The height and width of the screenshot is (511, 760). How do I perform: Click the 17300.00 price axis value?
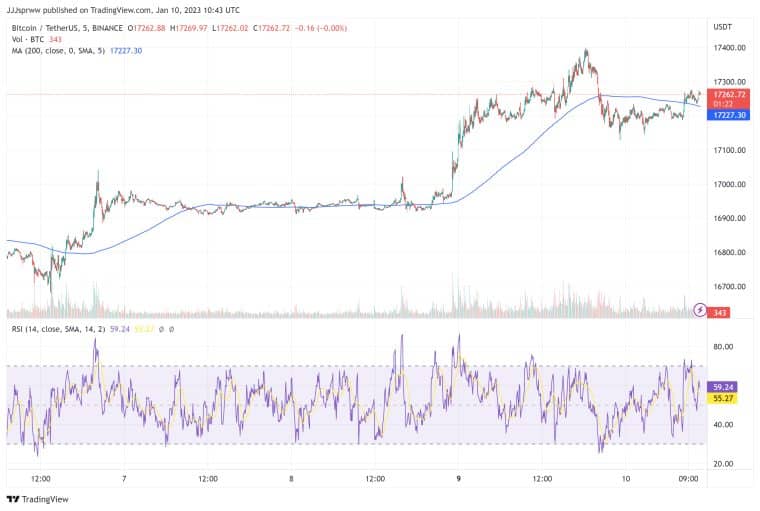[729, 82]
